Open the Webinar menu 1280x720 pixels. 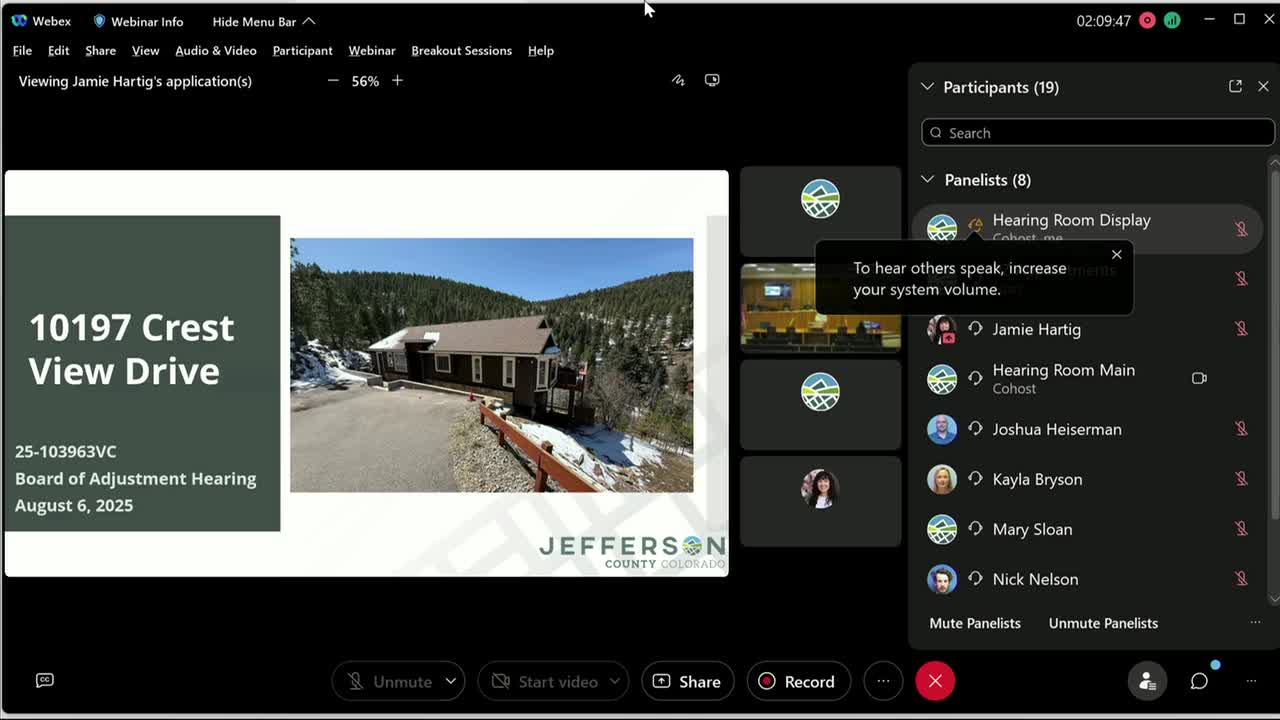(x=372, y=50)
